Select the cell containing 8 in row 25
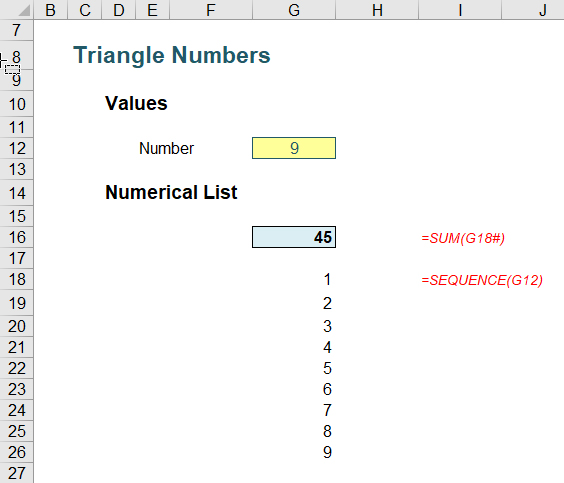Viewport: 564px width, 483px height. (x=294, y=431)
